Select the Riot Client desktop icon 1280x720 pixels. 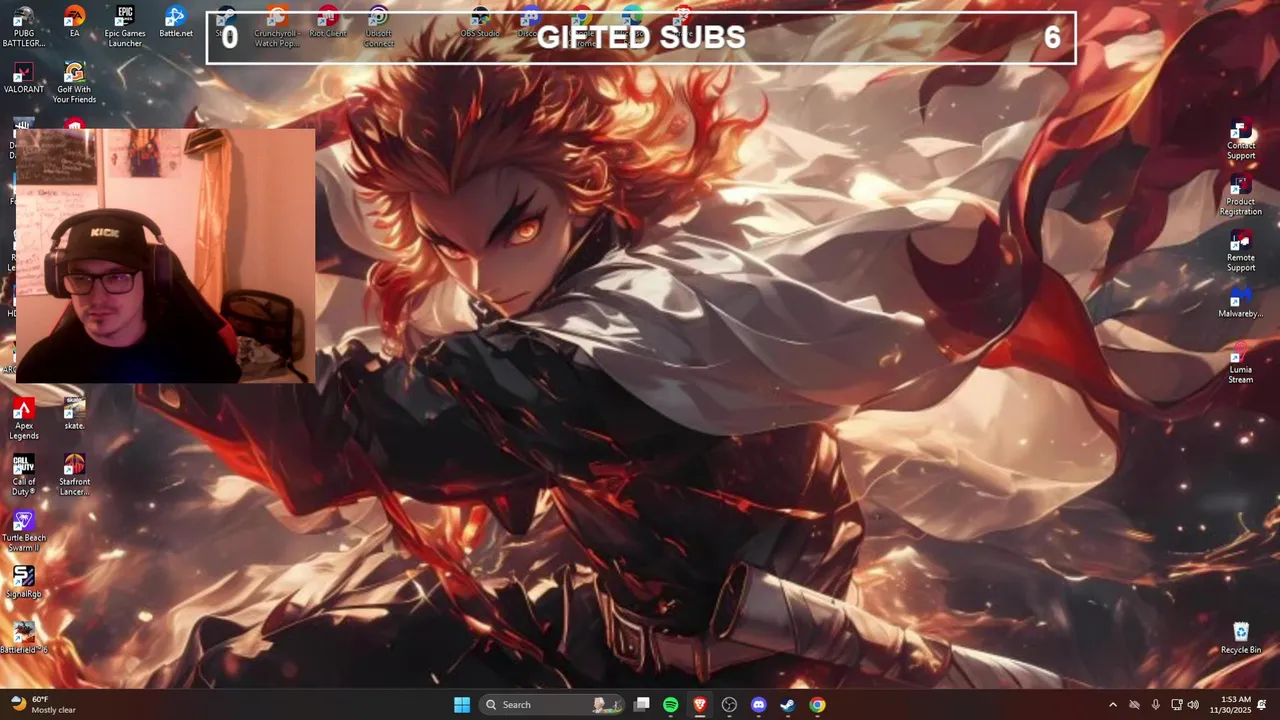(328, 22)
